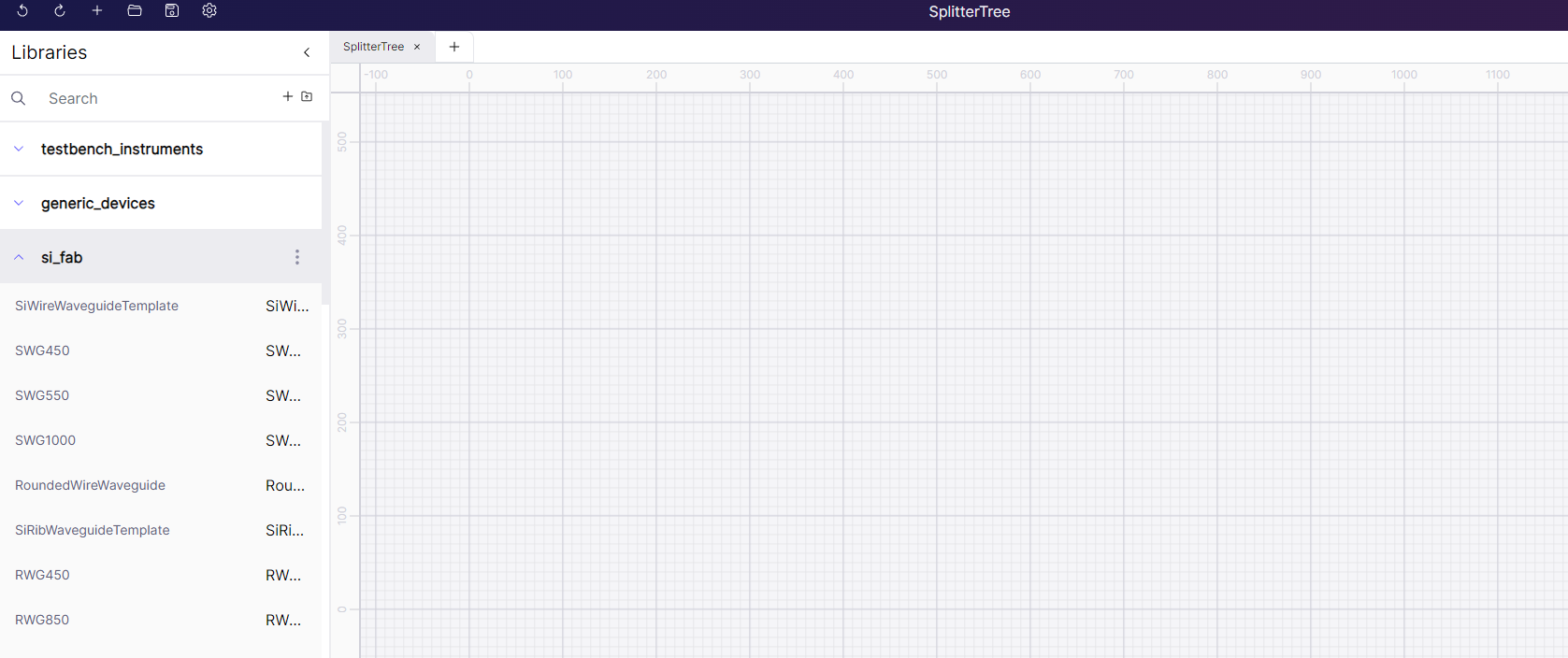Image resolution: width=1568 pixels, height=658 pixels.
Task: Collapse the Libraries panel with left chevron
Action: [307, 53]
